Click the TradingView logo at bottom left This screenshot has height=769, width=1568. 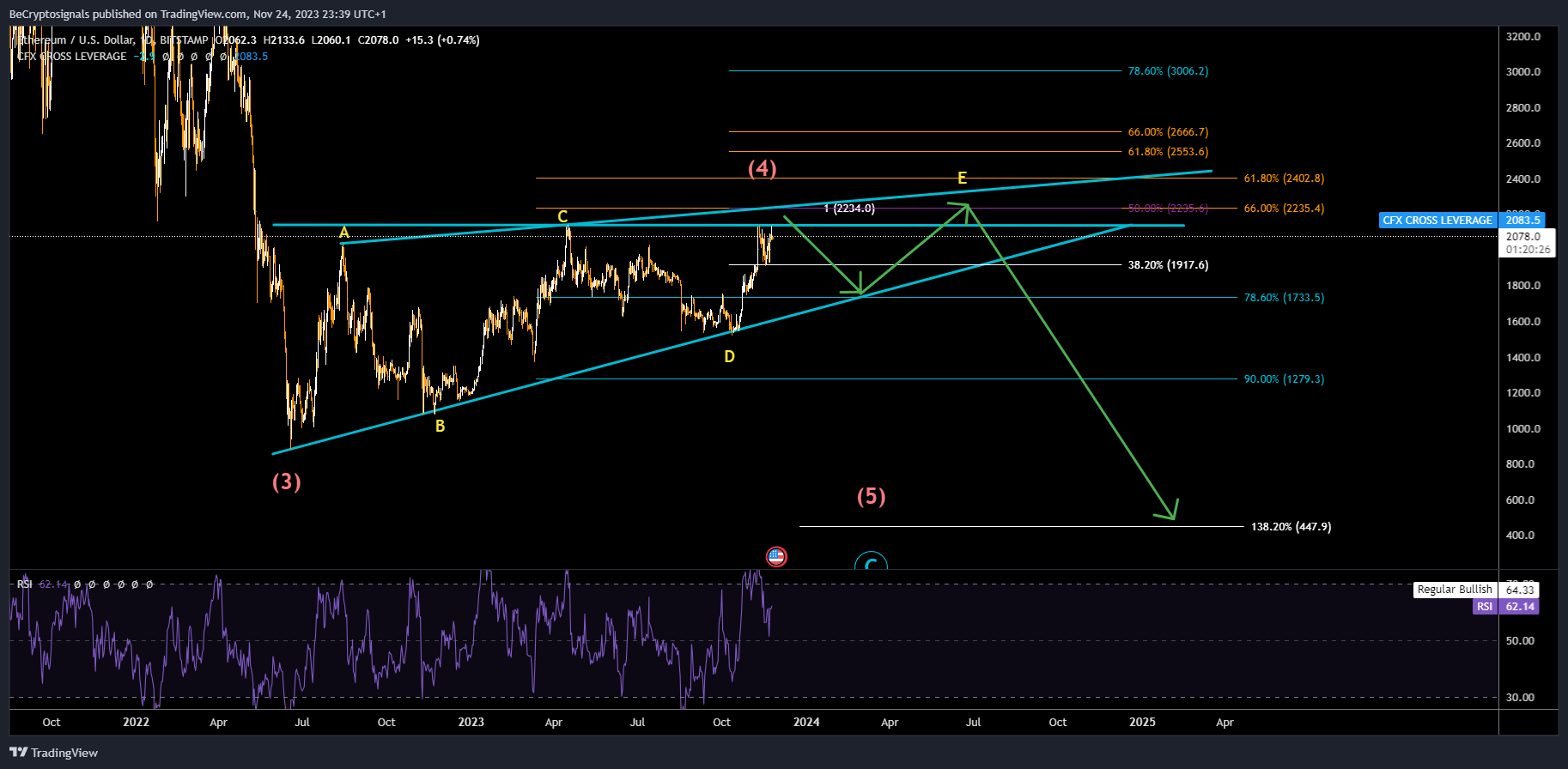click(x=53, y=753)
